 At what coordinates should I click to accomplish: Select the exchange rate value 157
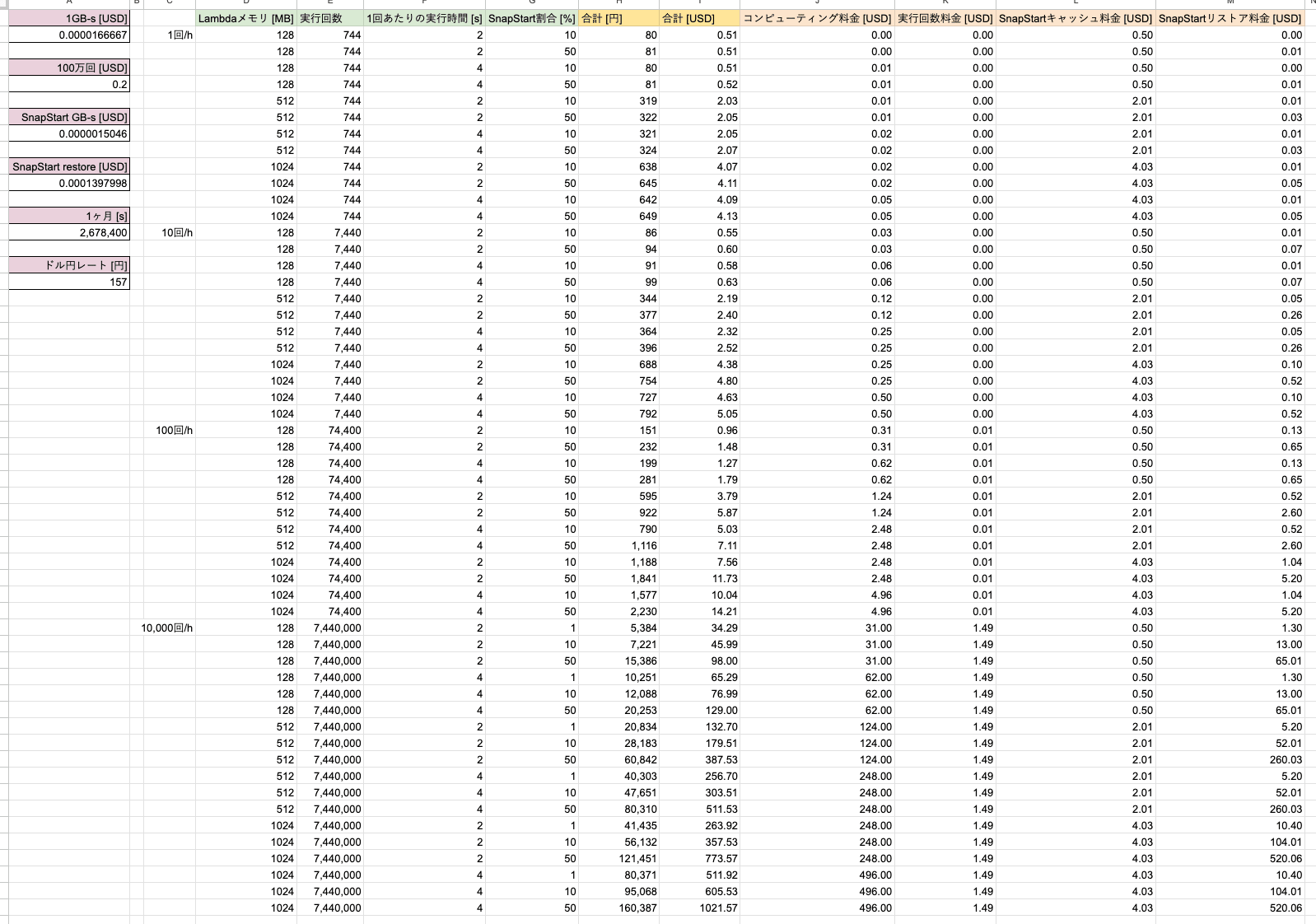pyautogui.click(x=69, y=282)
